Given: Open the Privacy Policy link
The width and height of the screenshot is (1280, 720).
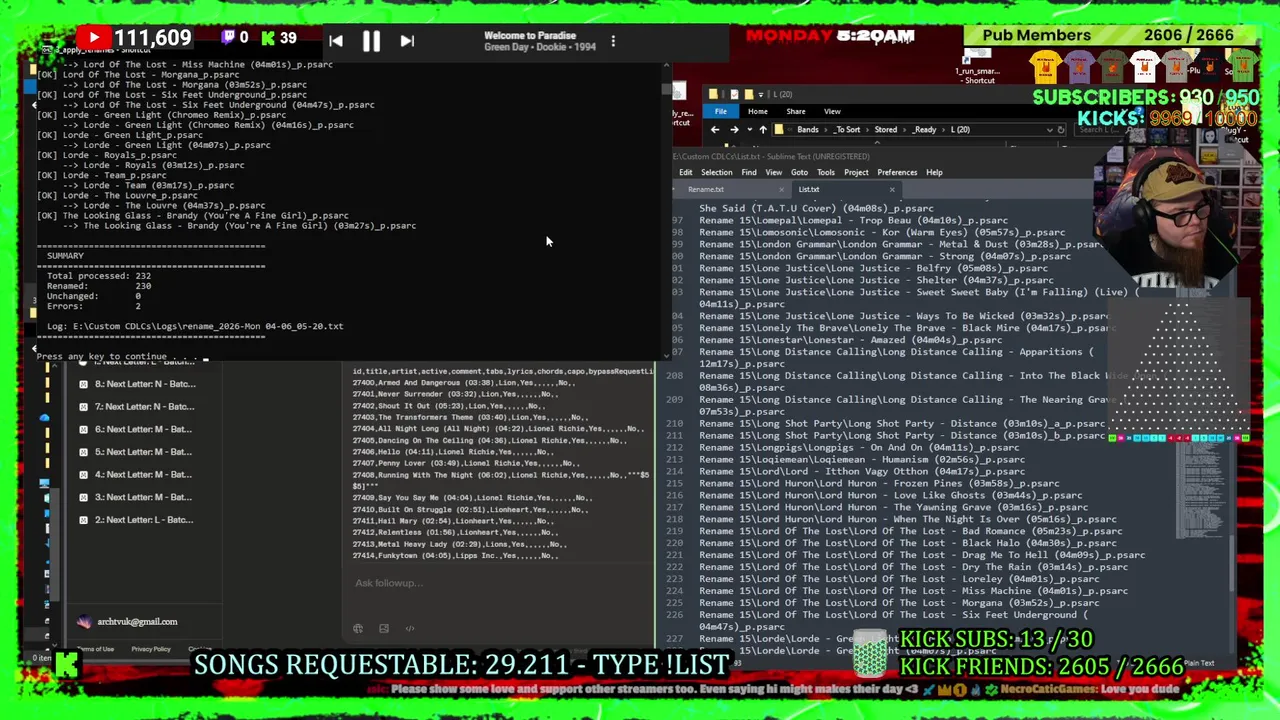Looking at the screenshot, I should pyautogui.click(x=151, y=650).
